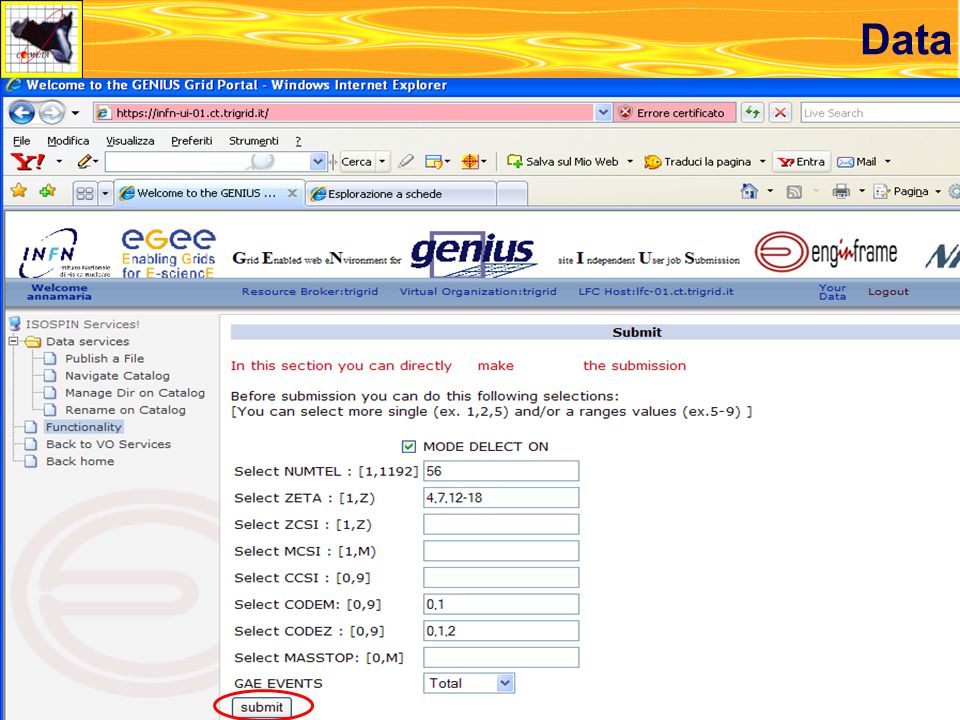The image size is (960, 720).
Task: Open the Cerca dropdown arrow
Action: [382, 162]
